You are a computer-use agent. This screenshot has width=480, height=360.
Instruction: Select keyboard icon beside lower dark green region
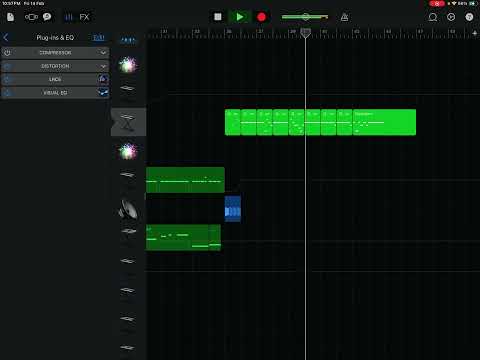point(128,231)
